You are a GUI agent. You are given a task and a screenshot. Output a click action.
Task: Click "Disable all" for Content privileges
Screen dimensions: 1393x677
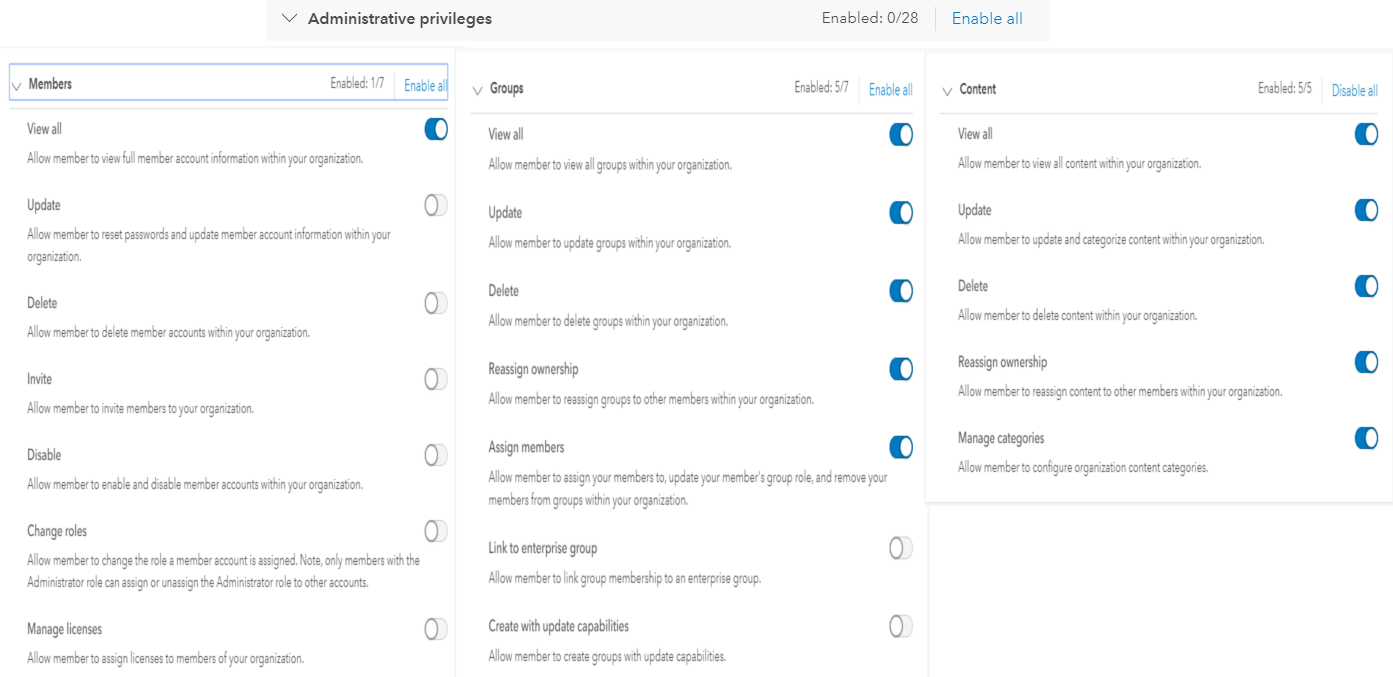pos(1354,90)
